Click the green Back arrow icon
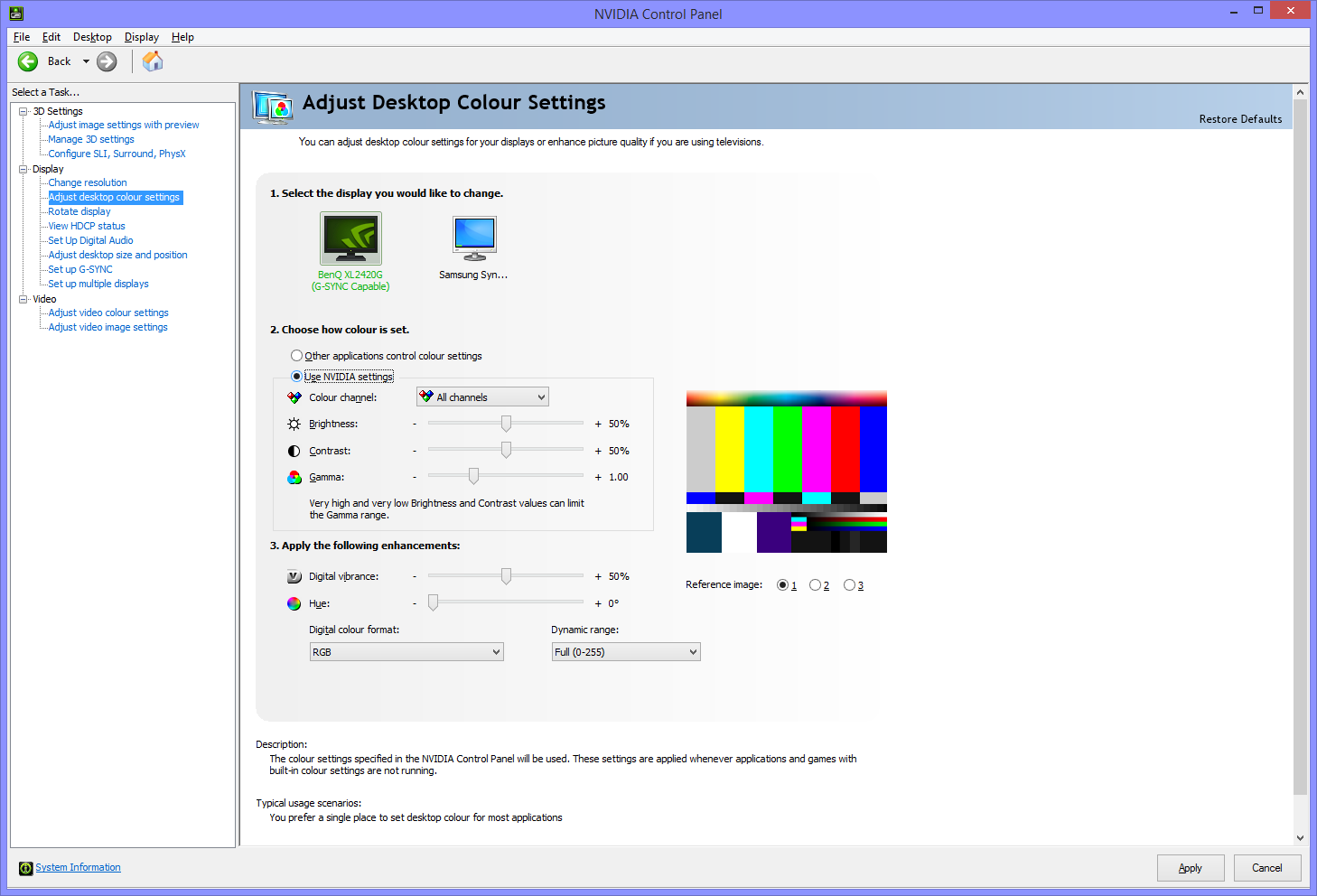The height and width of the screenshot is (896, 1317). click(x=27, y=61)
